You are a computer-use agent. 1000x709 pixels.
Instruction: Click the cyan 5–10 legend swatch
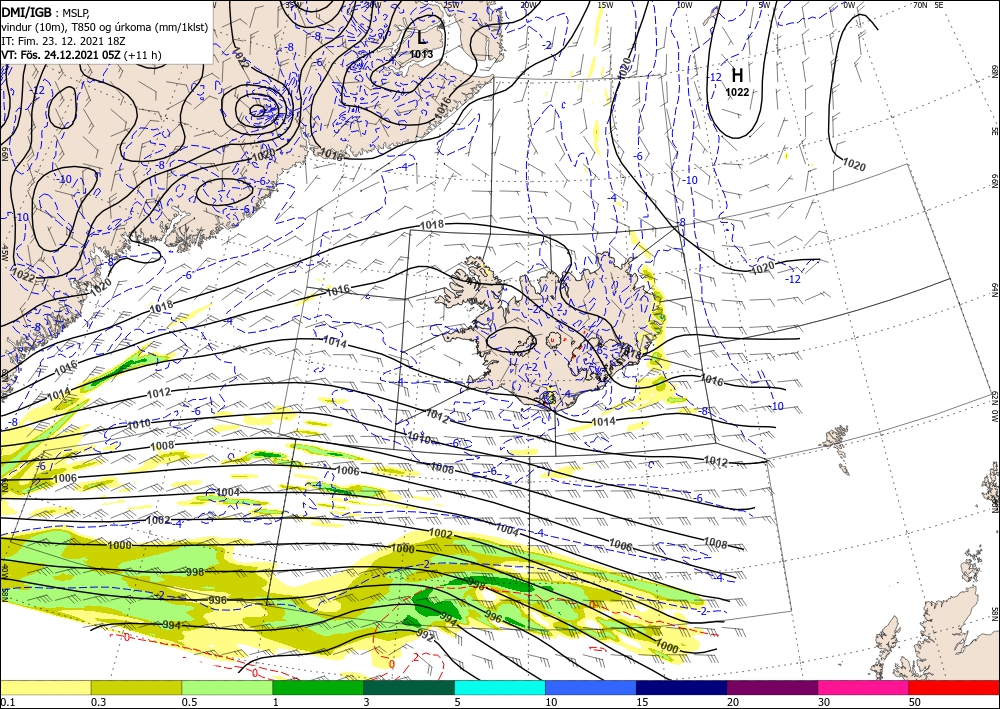[x=500, y=688]
